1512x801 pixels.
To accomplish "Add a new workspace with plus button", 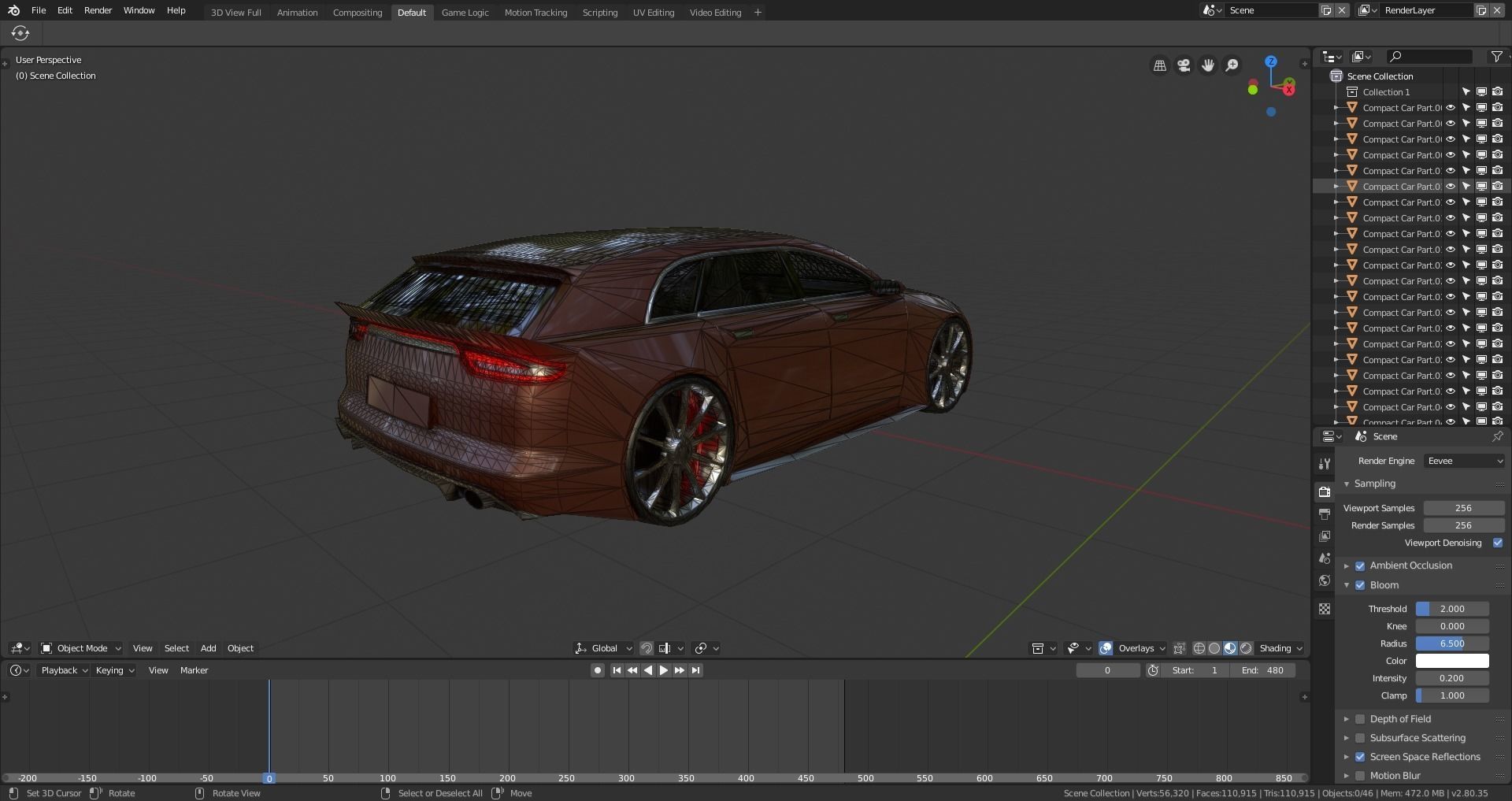I will point(758,13).
